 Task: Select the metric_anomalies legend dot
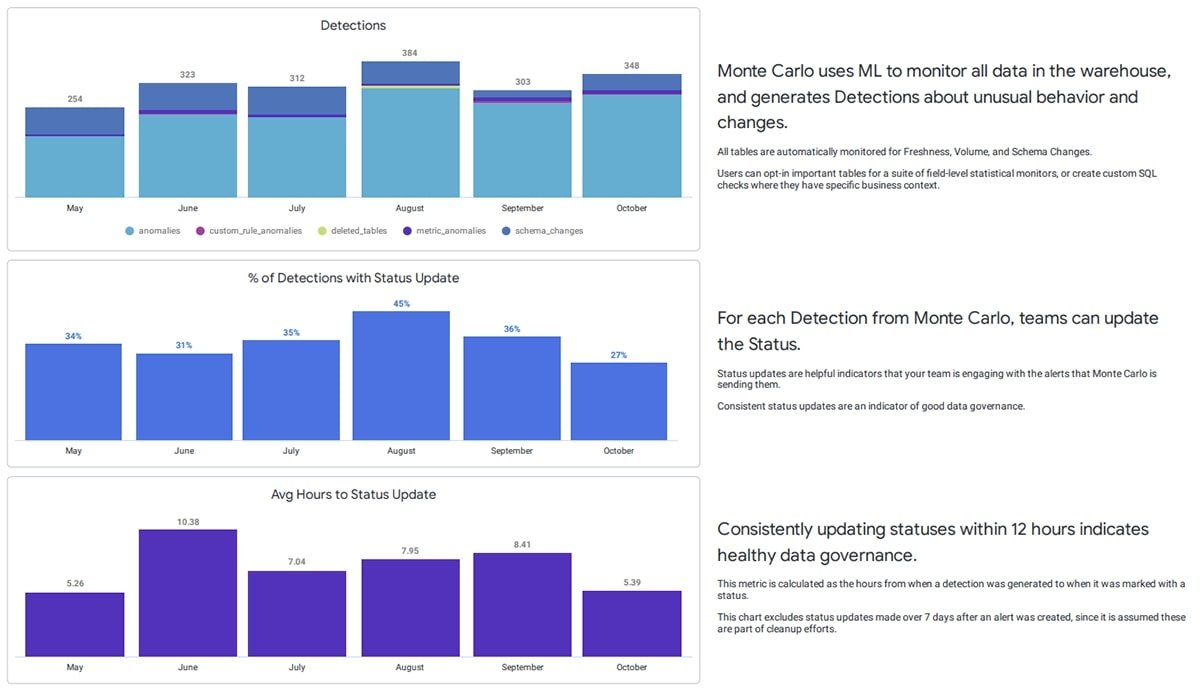(406, 230)
